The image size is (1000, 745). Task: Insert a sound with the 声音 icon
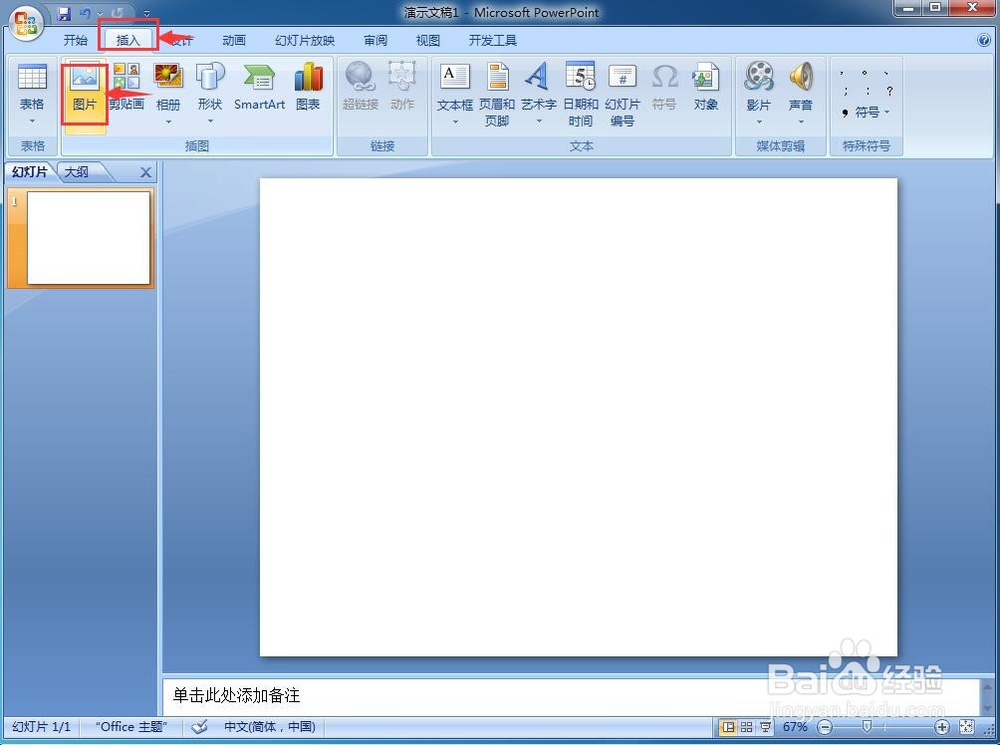pos(801,77)
